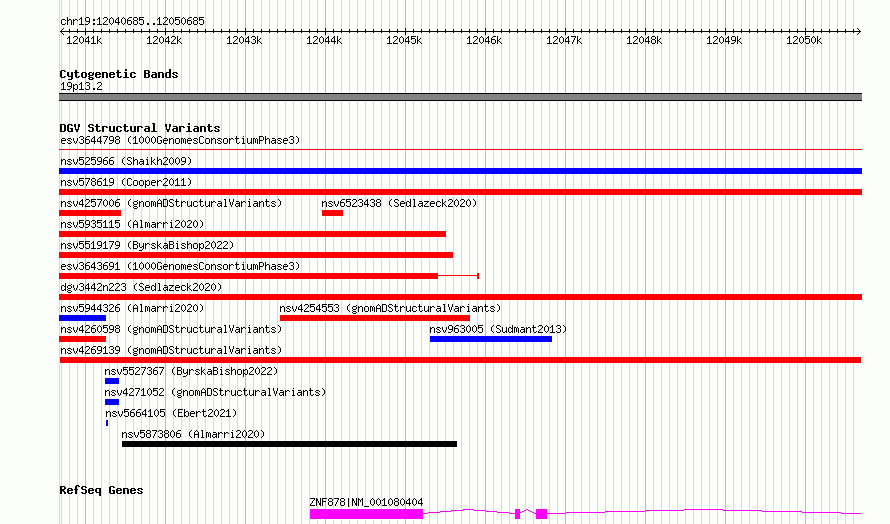Click the small blue nsv5527367 variant bar
Image resolution: width=890 pixels, height=524 pixels.
(x=112, y=381)
